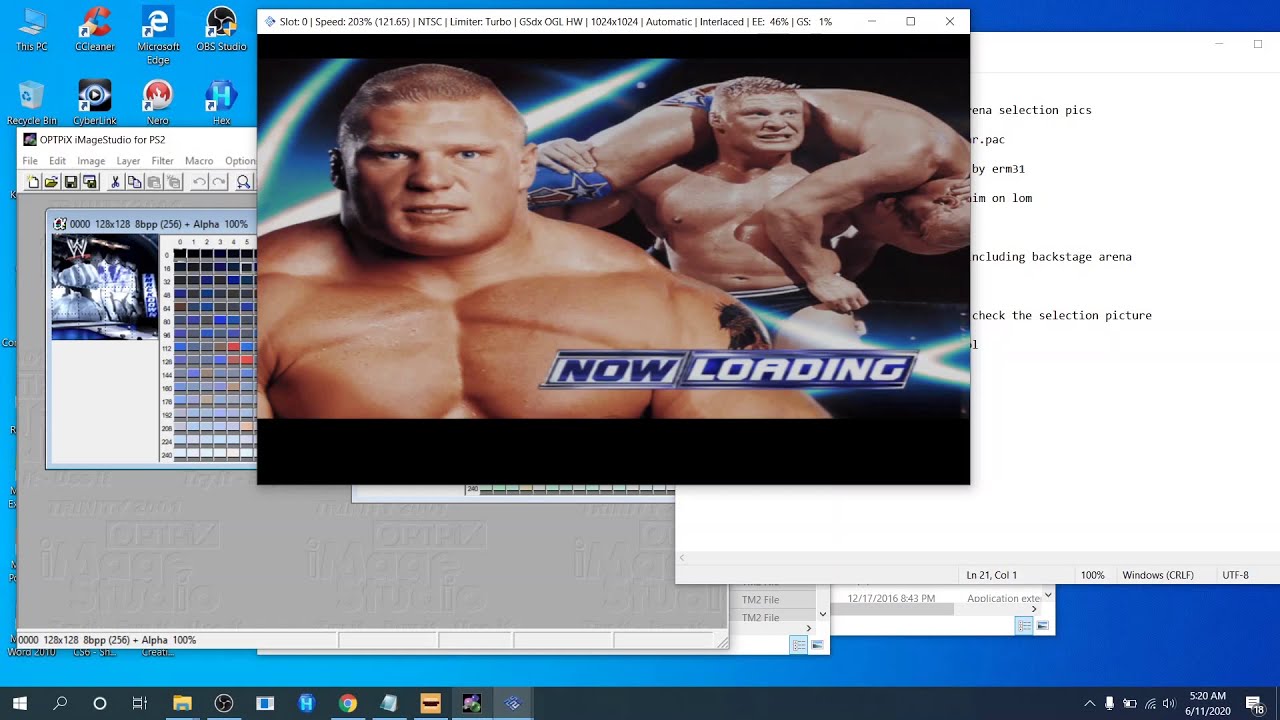Click magnifier zoom icon in OPTPiX toolbar
This screenshot has height=720, width=1280.
[244, 182]
